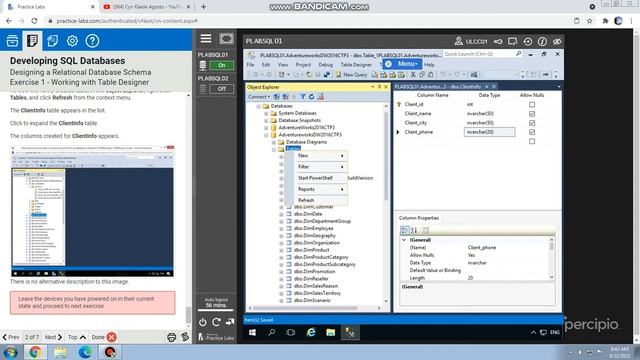Expand Database Diagrams node
Image resolution: width=640 pixels, height=360 pixels.
click(274, 142)
